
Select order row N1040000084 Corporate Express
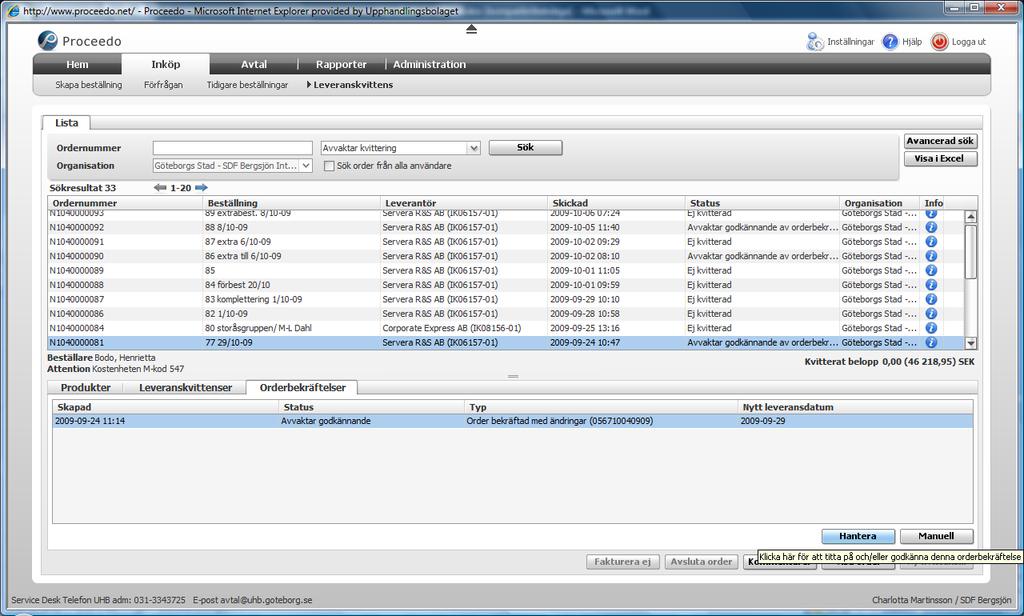[506, 328]
